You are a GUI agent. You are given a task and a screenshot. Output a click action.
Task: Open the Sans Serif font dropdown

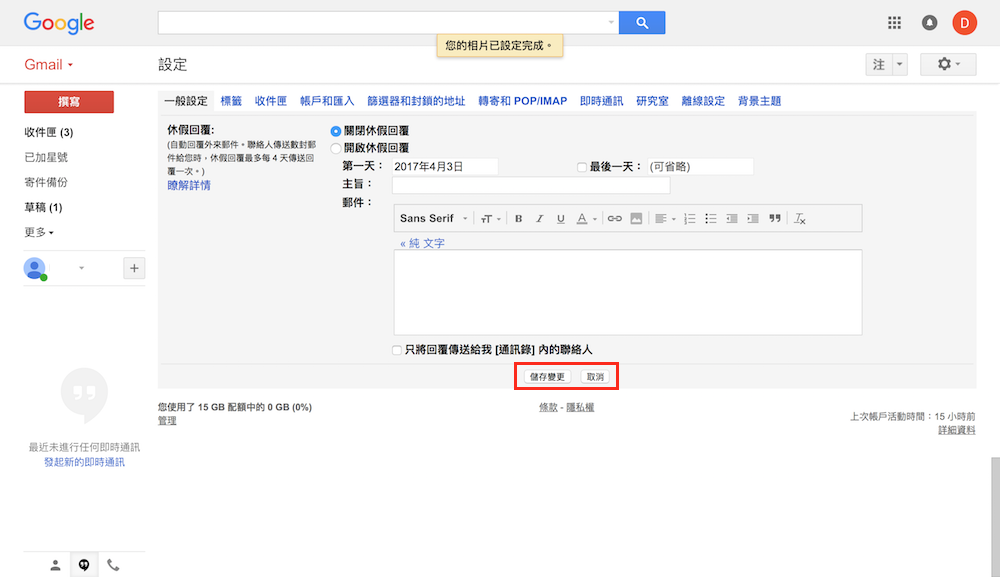[433, 219]
